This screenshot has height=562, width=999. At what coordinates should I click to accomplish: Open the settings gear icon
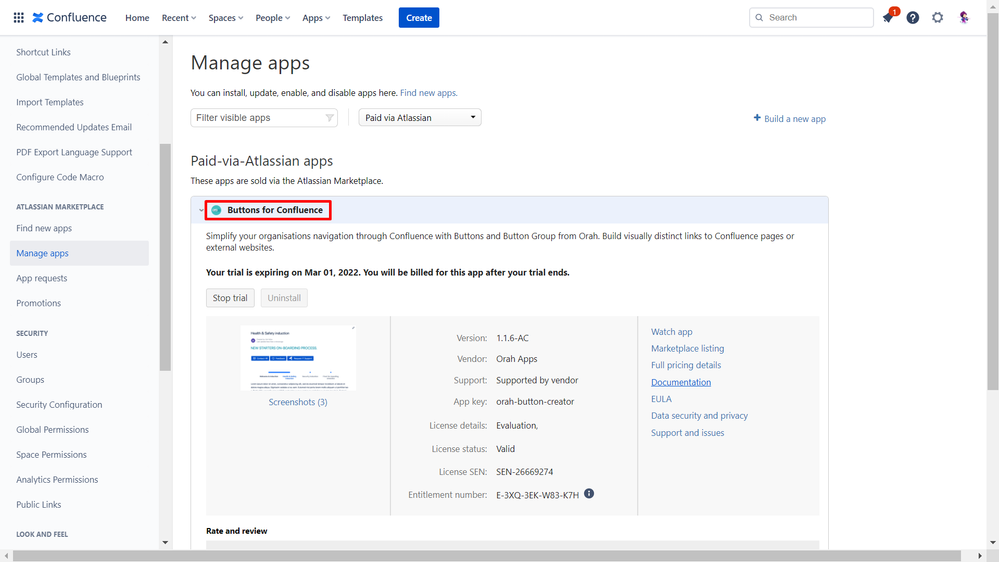[937, 17]
